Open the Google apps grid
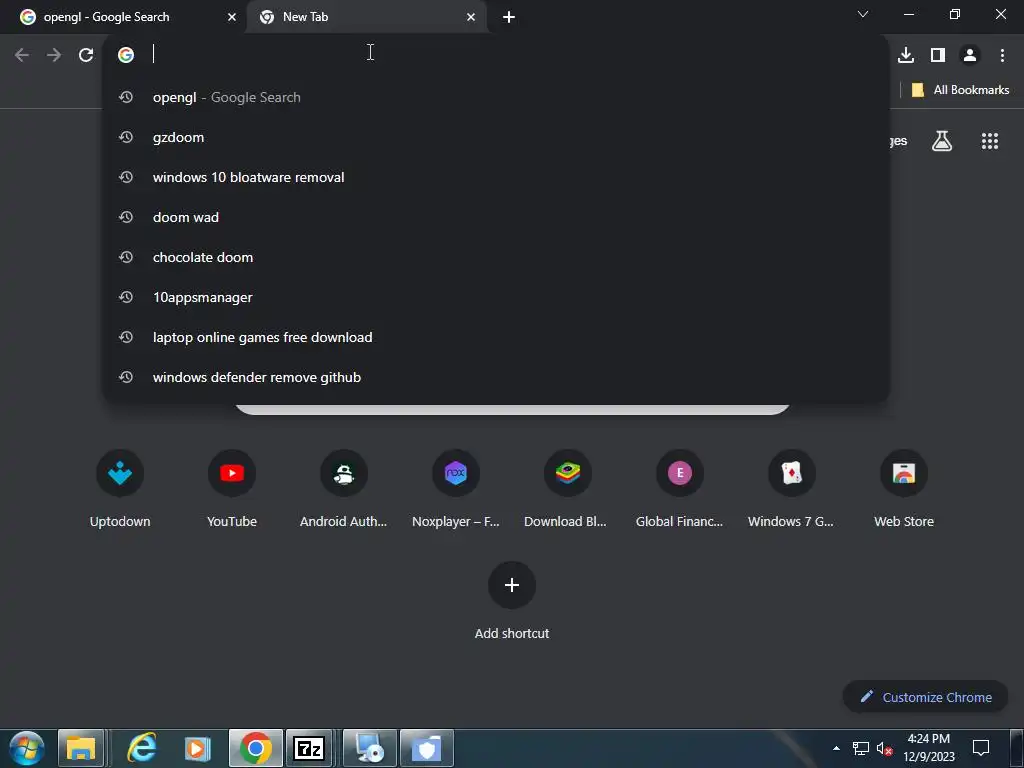The height and width of the screenshot is (768, 1024). pyautogui.click(x=990, y=140)
